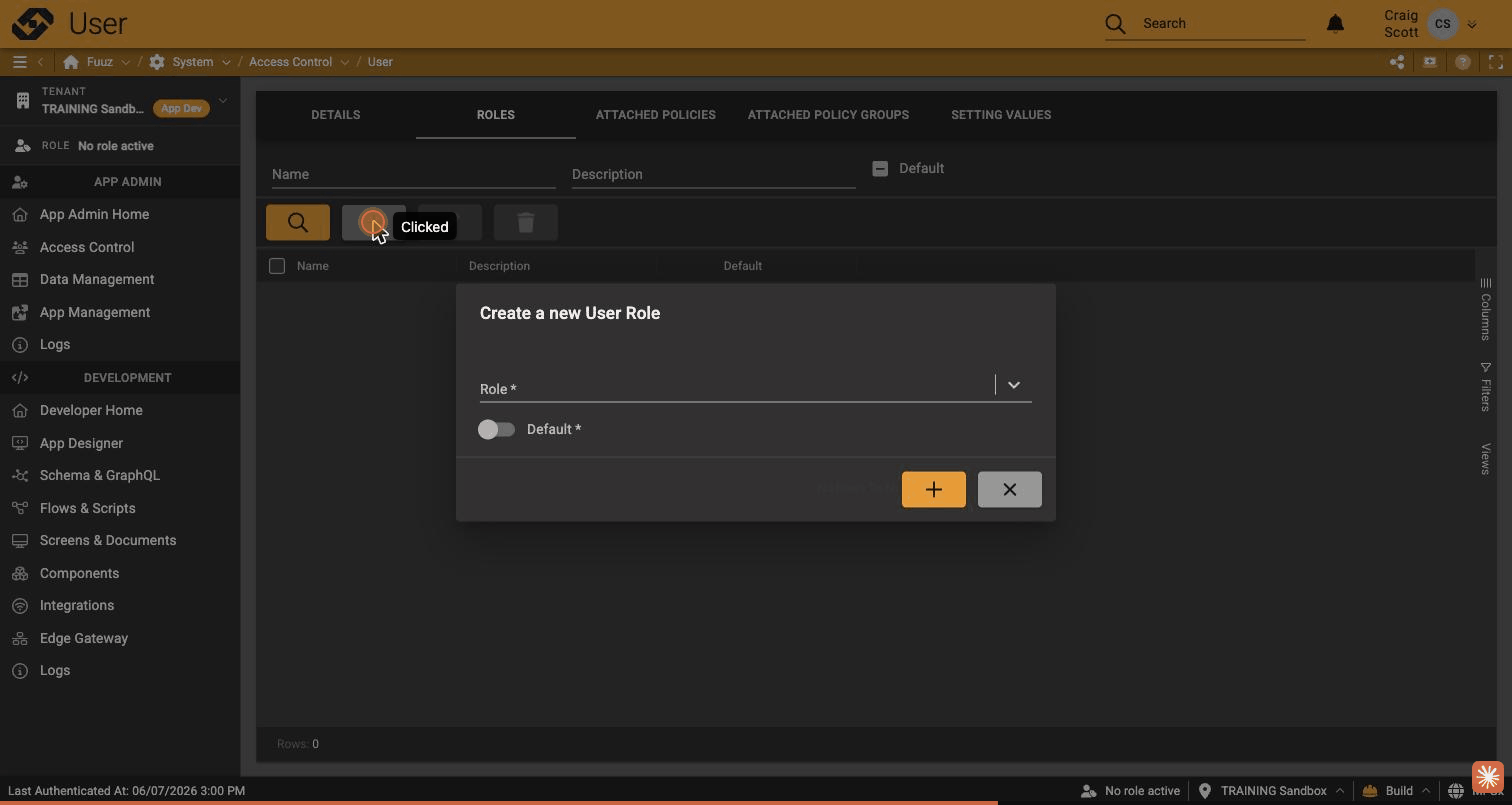Image resolution: width=1512 pixels, height=805 pixels.
Task: Open App Admin Home in the sidebar
Action: (120, 214)
